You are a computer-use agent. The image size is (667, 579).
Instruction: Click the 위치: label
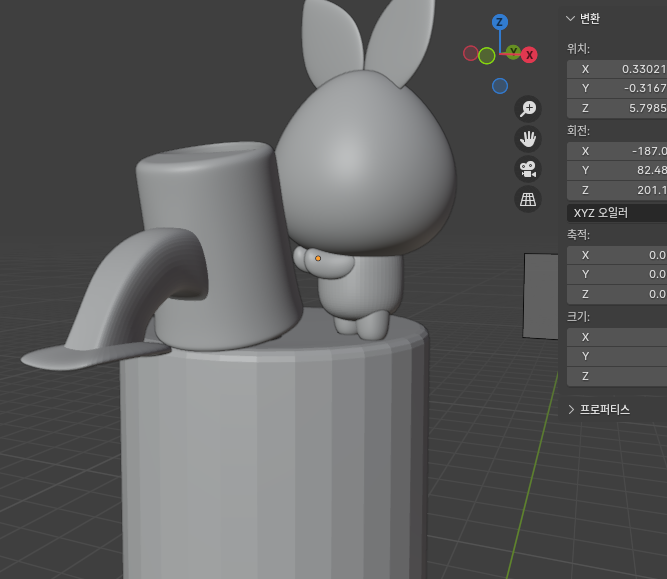pyautogui.click(x=578, y=49)
